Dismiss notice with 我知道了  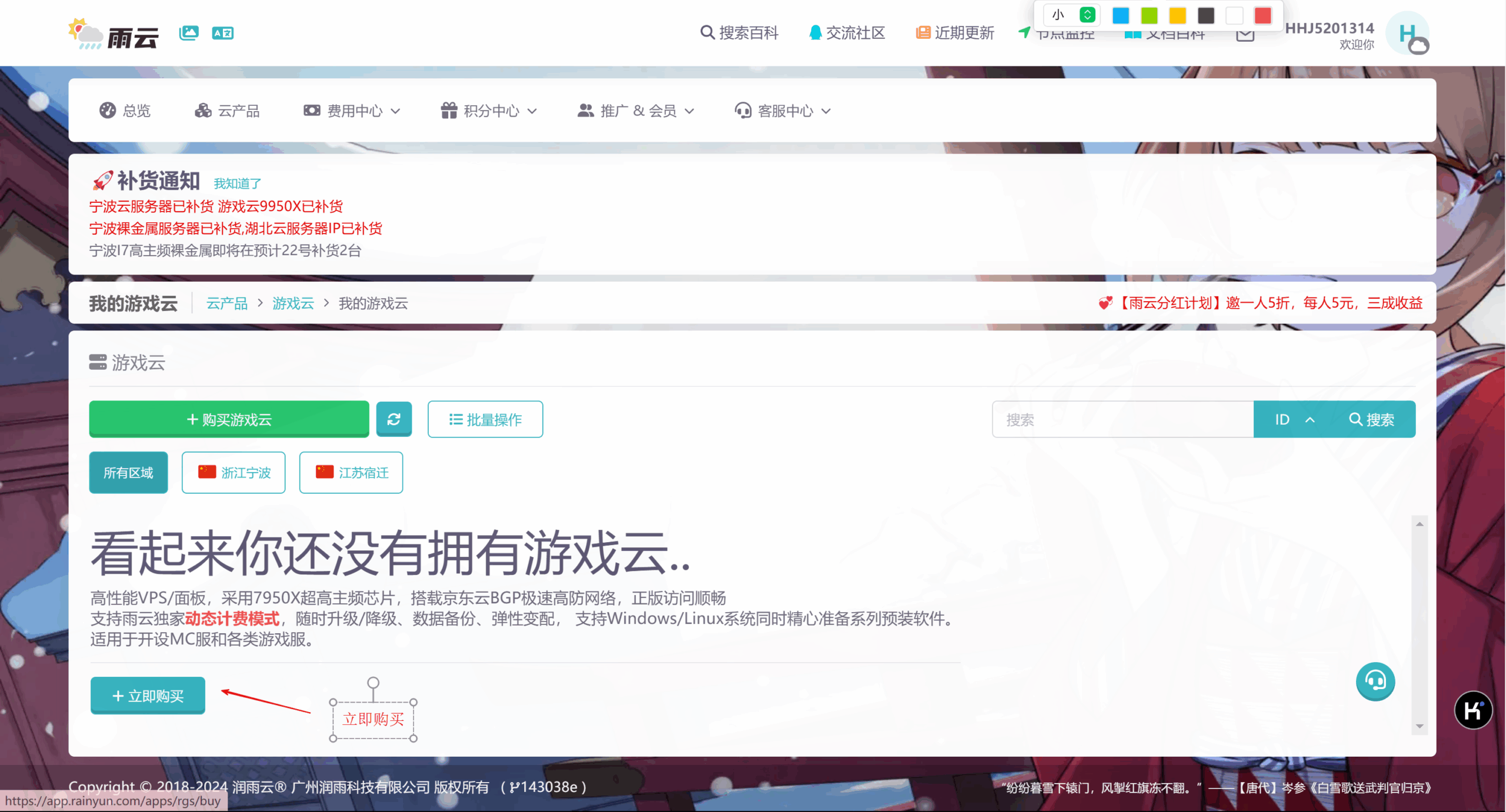point(238,183)
